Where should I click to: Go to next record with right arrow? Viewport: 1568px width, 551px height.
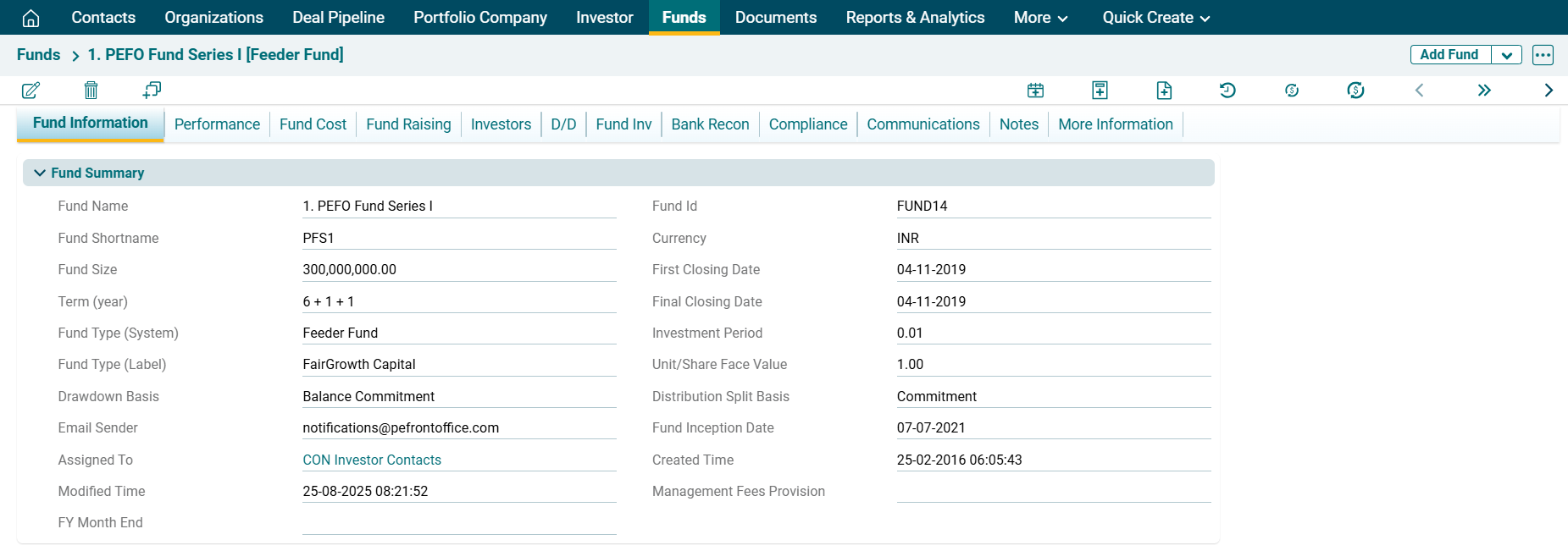click(x=1549, y=91)
